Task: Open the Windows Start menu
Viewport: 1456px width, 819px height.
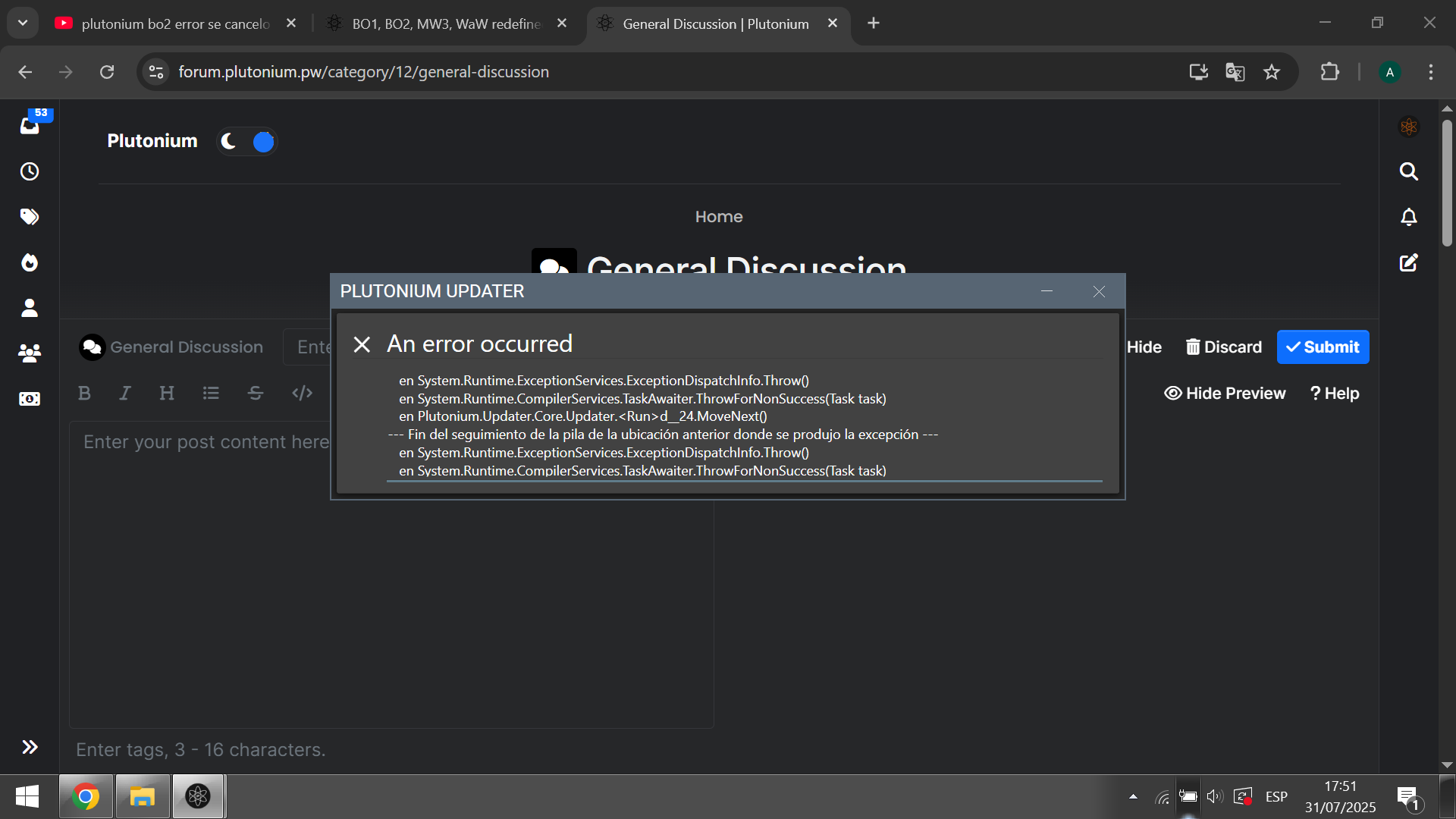Action: point(27,796)
